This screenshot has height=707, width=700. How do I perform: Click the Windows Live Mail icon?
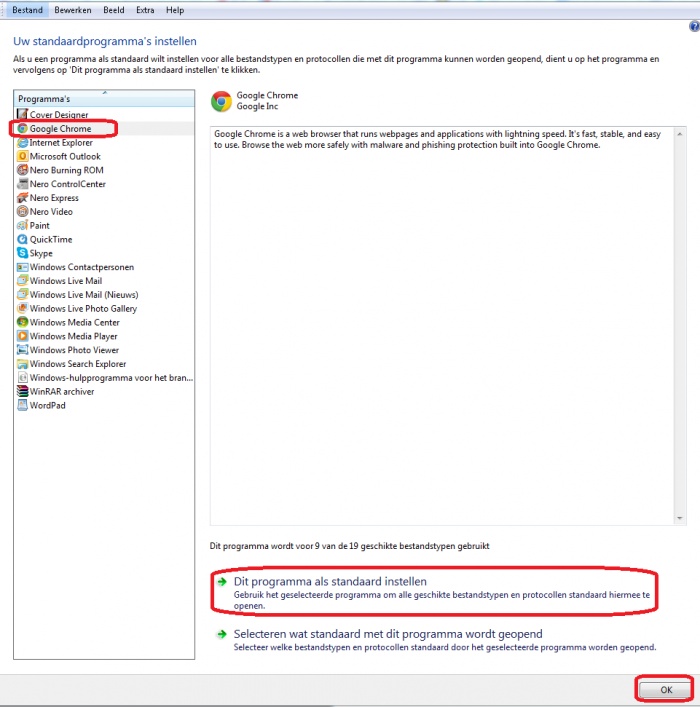click(22, 281)
